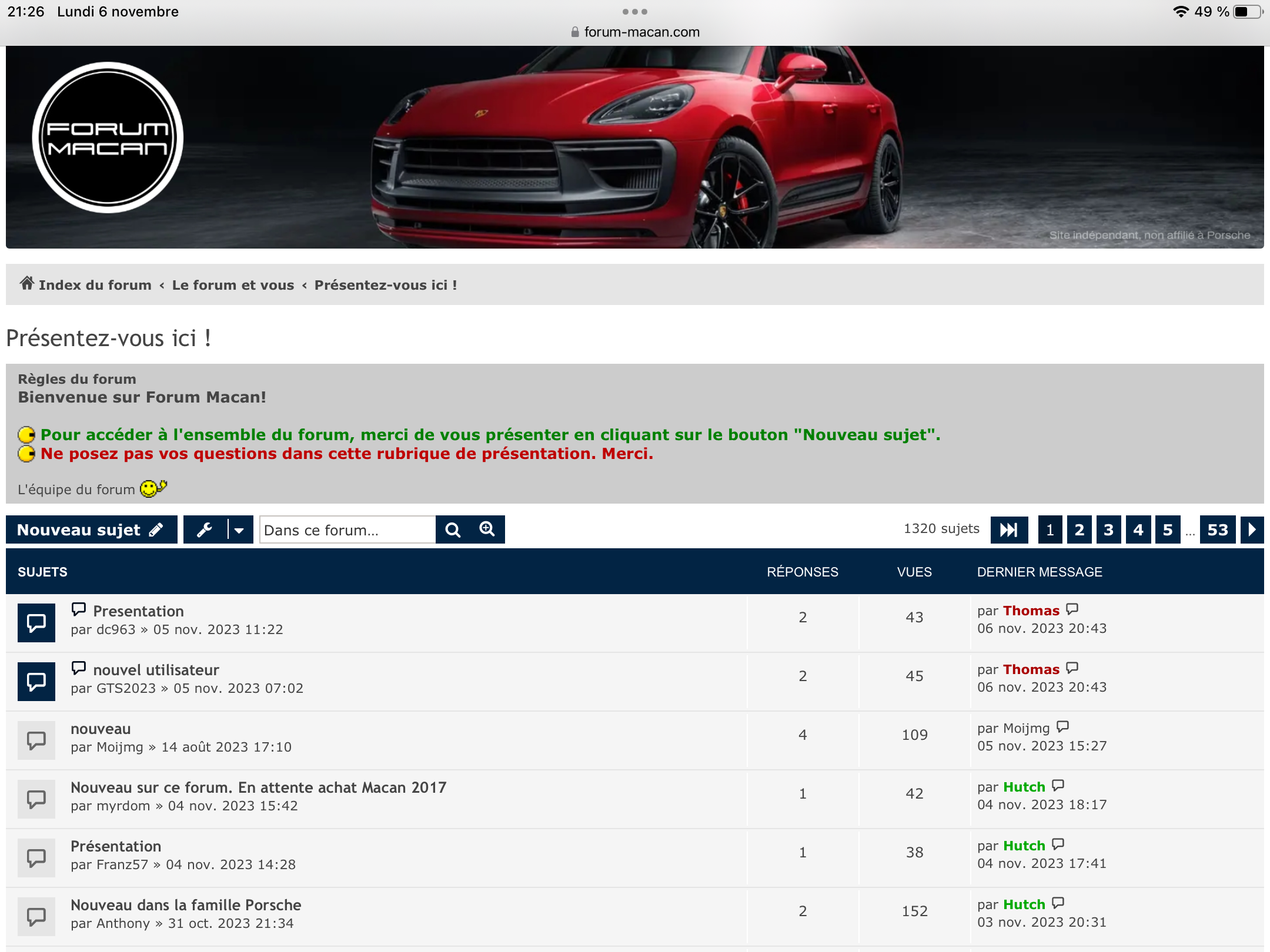Viewport: 1270px width, 952px height.
Task: Click the Présentez-vous ici ! page heading
Action: point(109,338)
